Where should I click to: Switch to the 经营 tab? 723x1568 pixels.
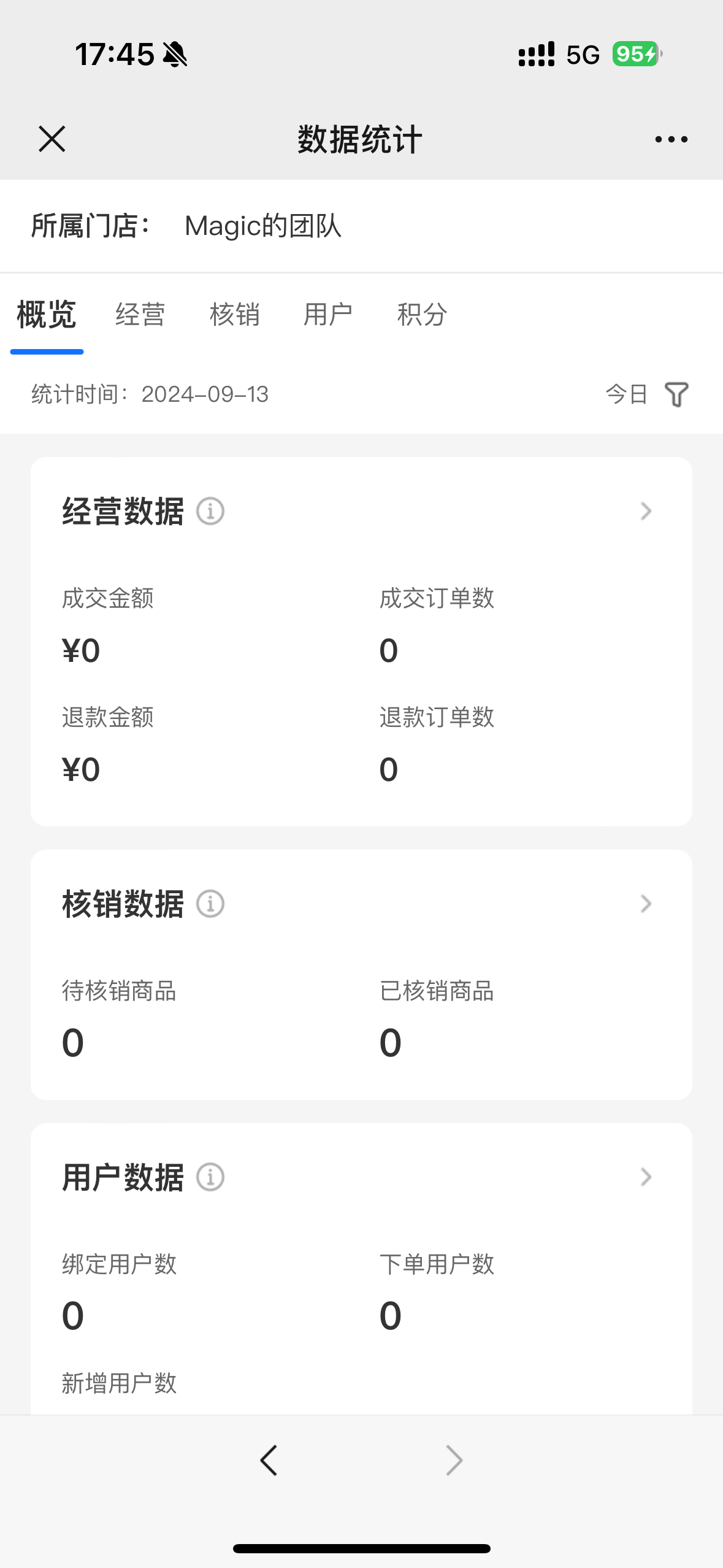(140, 315)
